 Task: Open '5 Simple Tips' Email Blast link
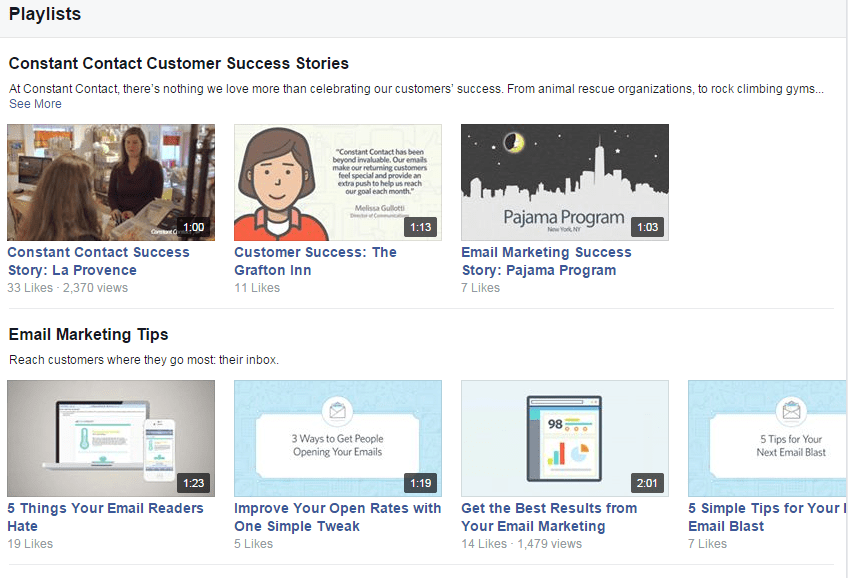[x=767, y=517]
